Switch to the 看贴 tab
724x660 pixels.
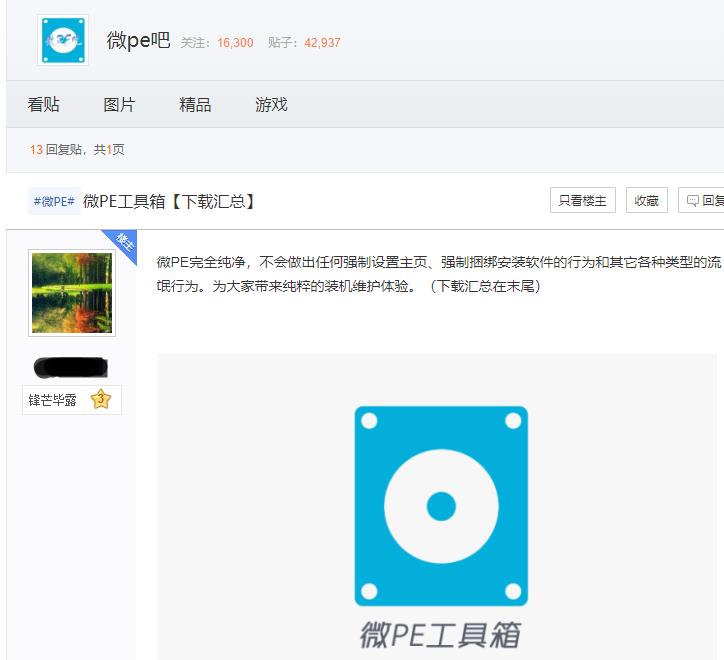[43, 104]
